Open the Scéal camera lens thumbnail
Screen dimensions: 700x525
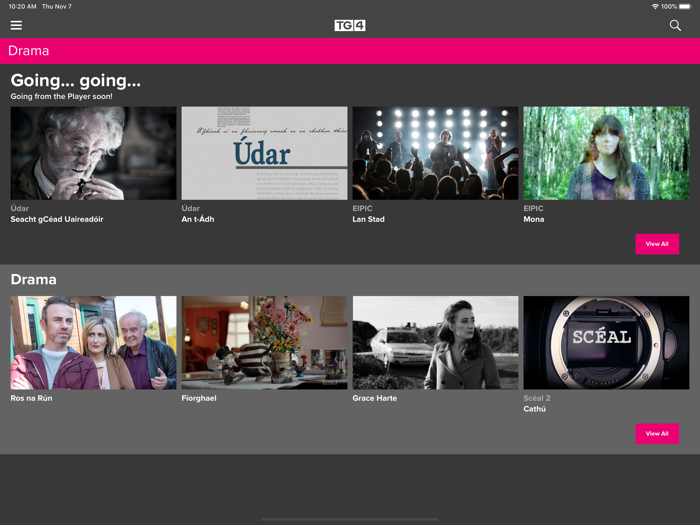pos(606,342)
